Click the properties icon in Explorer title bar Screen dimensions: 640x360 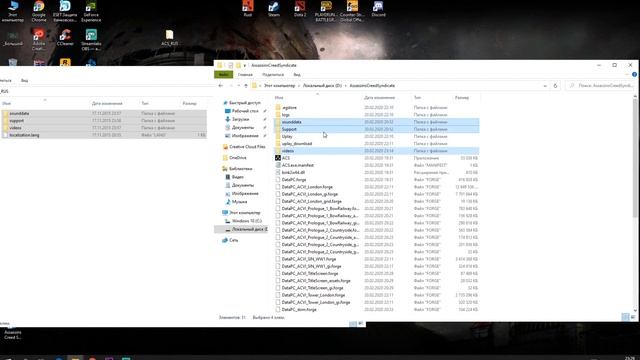pyautogui.click(x=231, y=65)
